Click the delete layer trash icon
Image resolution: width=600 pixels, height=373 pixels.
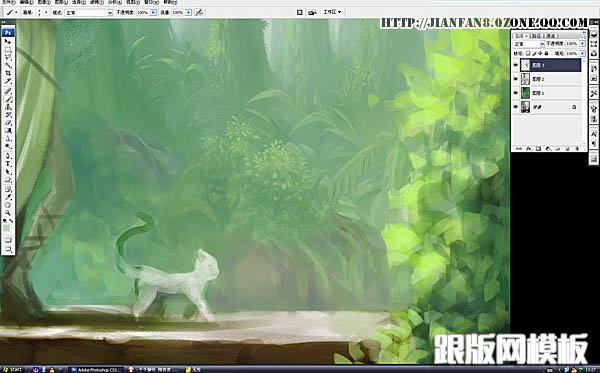click(x=577, y=148)
